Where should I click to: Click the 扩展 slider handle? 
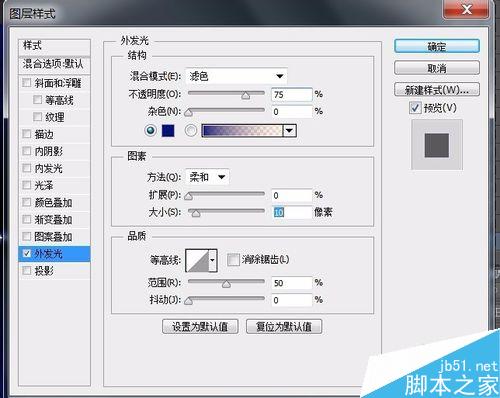click(x=188, y=196)
